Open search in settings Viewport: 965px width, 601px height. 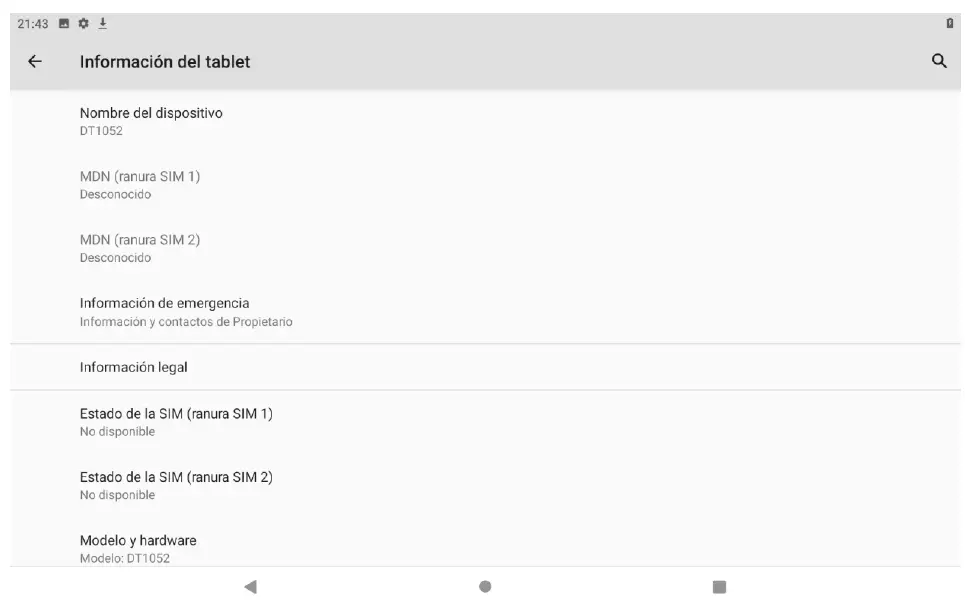[x=937, y=61]
